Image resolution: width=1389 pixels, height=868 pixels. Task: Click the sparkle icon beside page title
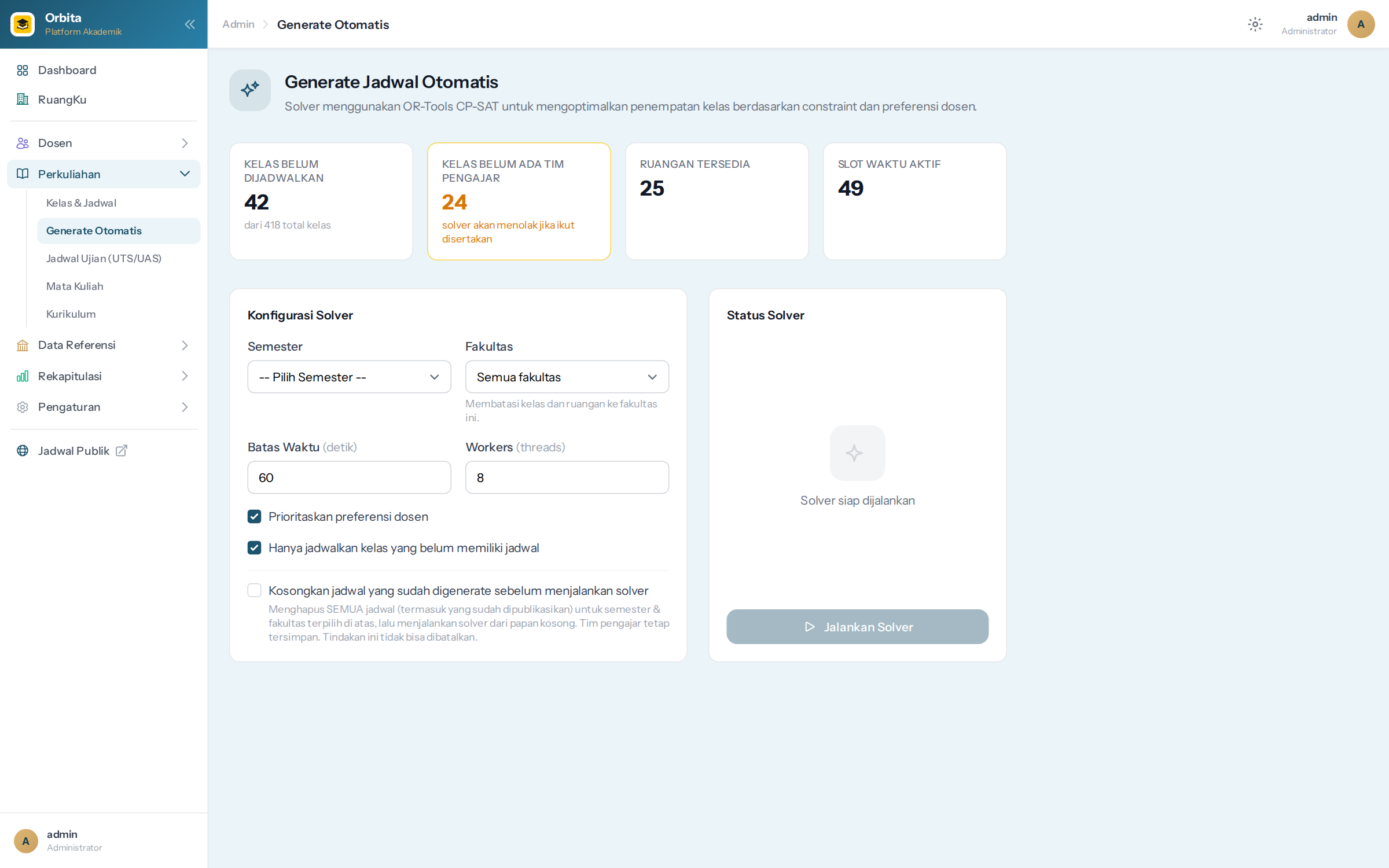(250, 90)
